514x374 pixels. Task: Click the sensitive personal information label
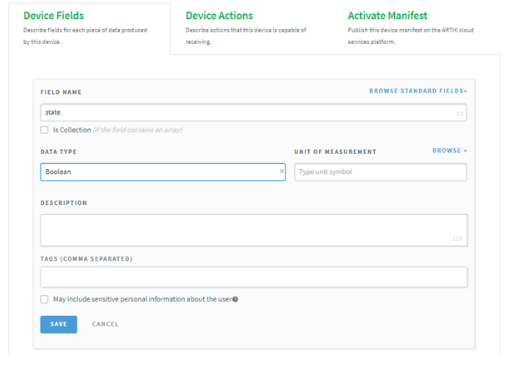click(142, 299)
